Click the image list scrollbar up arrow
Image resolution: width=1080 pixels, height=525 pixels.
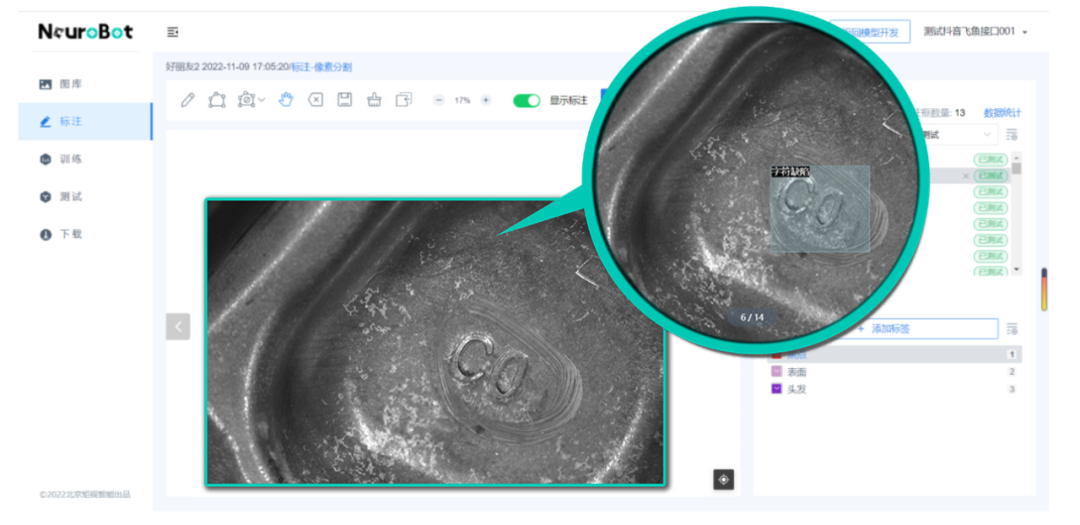(x=1017, y=158)
